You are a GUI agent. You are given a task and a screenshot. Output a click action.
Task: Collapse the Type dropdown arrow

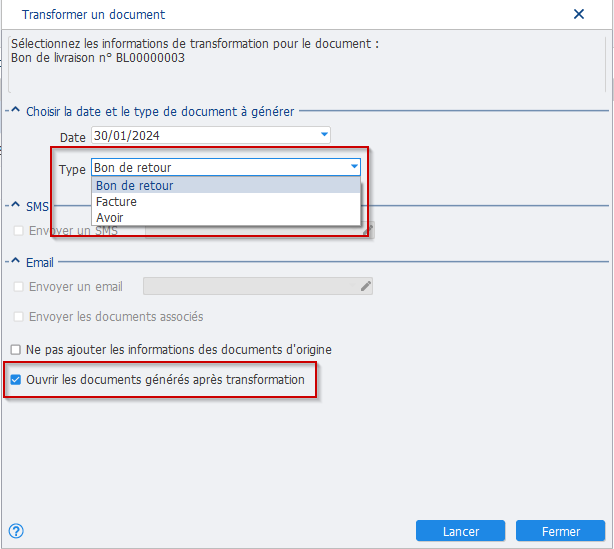click(x=354, y=167)
